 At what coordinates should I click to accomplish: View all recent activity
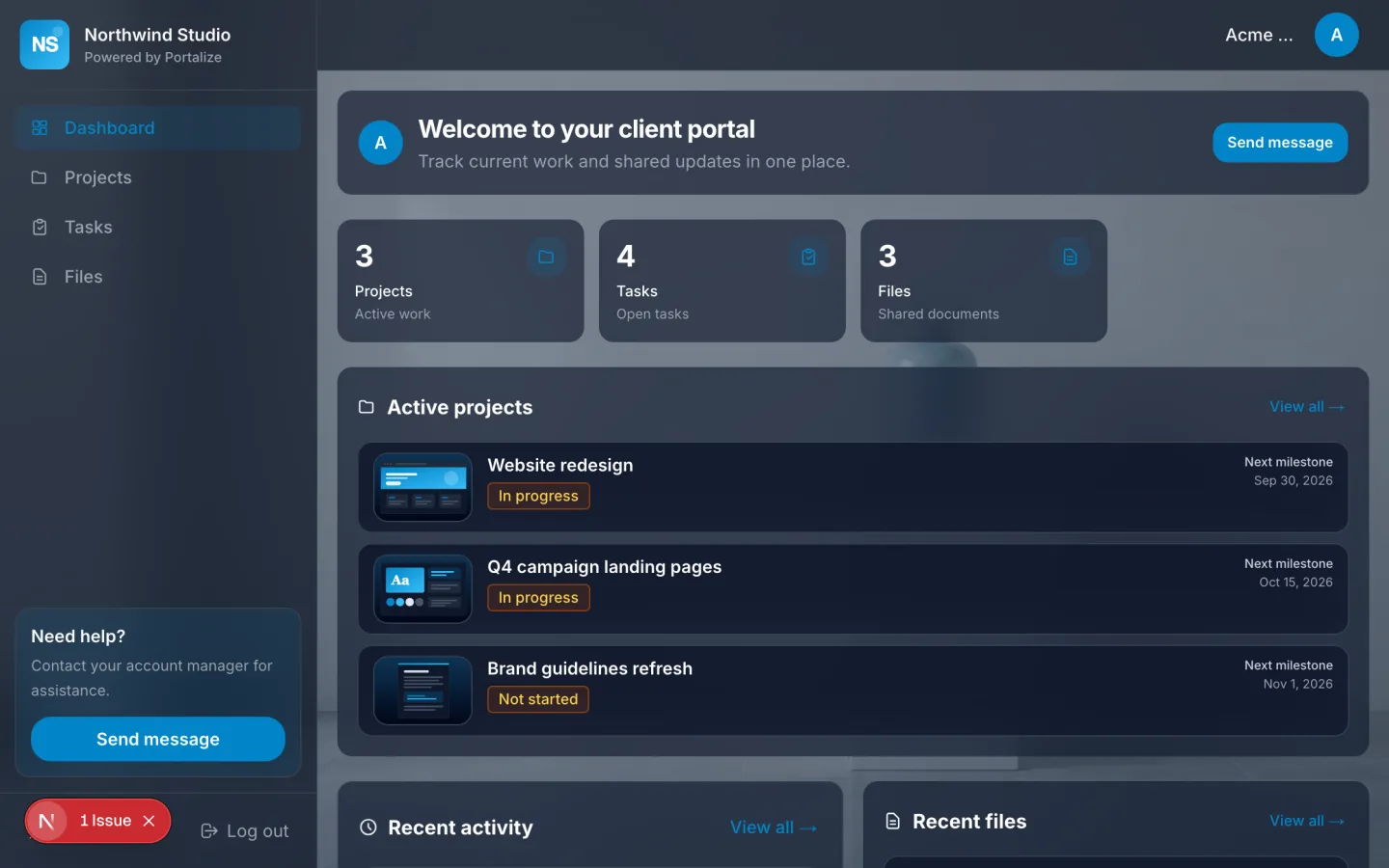pyautogui.click(x=774, y=827)
